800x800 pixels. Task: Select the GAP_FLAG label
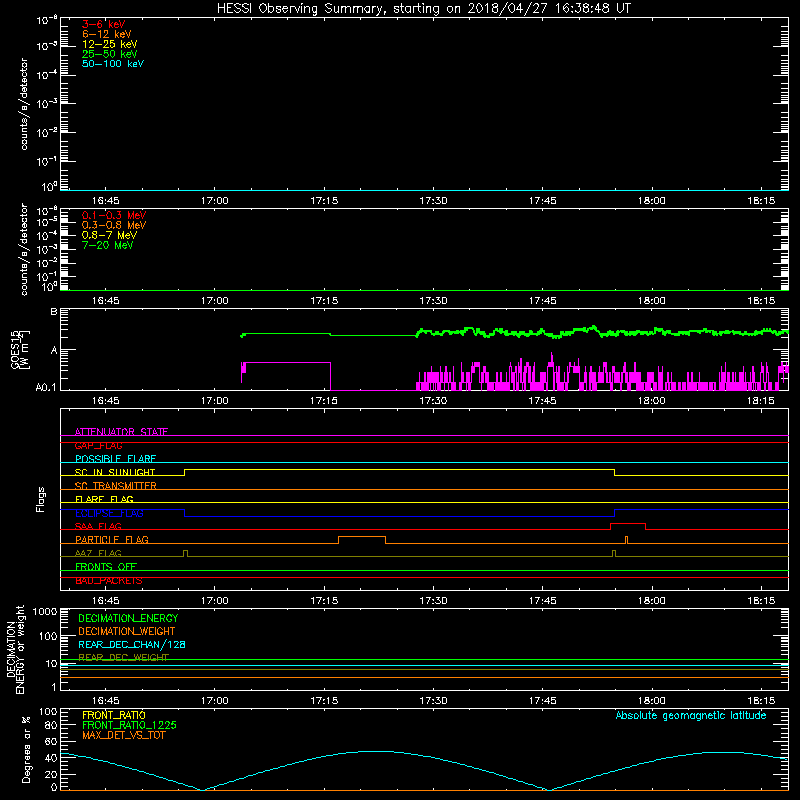[98, 445]
